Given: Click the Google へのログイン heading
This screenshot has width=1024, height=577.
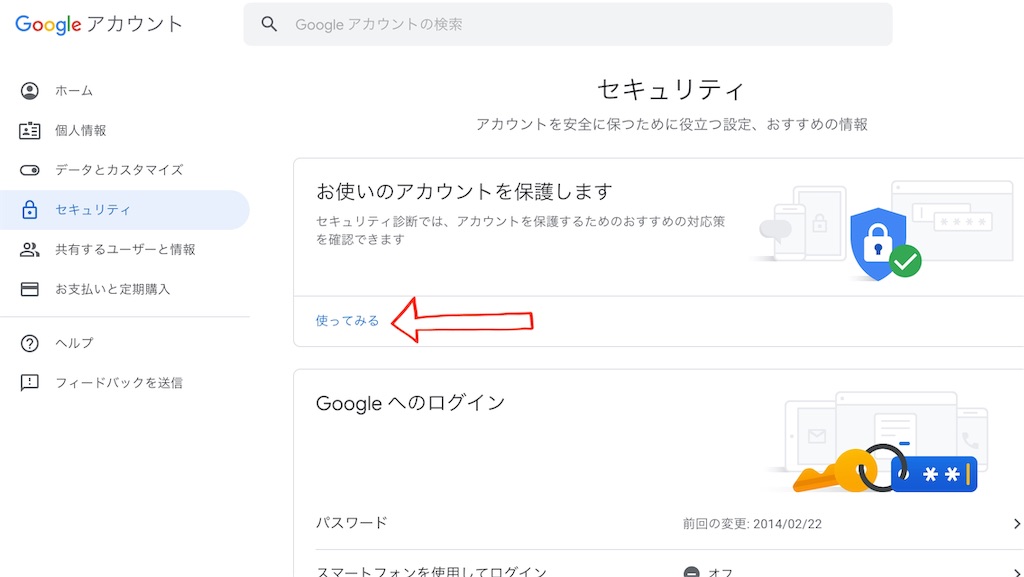Looking at the screenshot, I should [x=411, y=403].
